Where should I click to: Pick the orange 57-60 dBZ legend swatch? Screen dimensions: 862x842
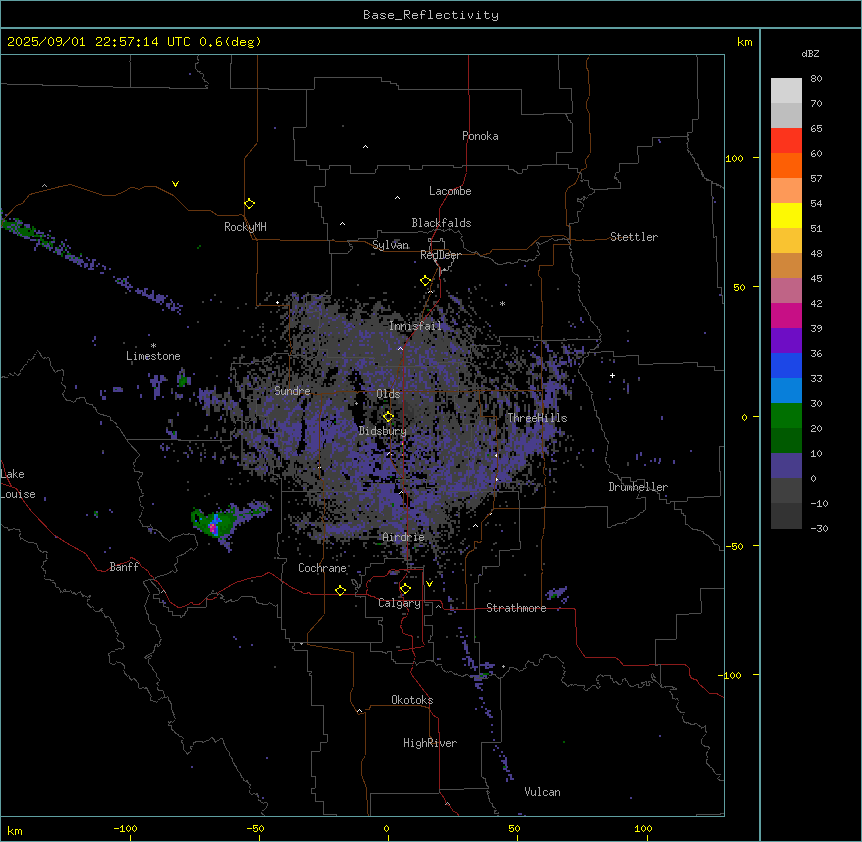click(x=786, y=165)
